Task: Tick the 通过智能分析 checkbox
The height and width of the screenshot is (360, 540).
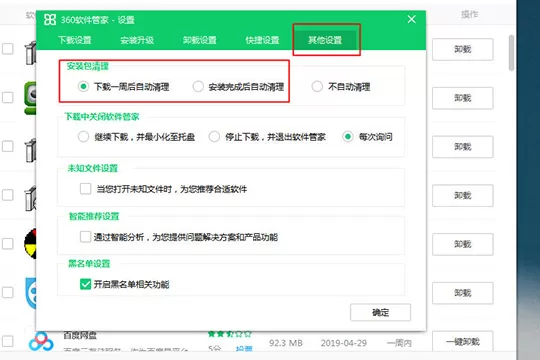Action: [85, 237]
